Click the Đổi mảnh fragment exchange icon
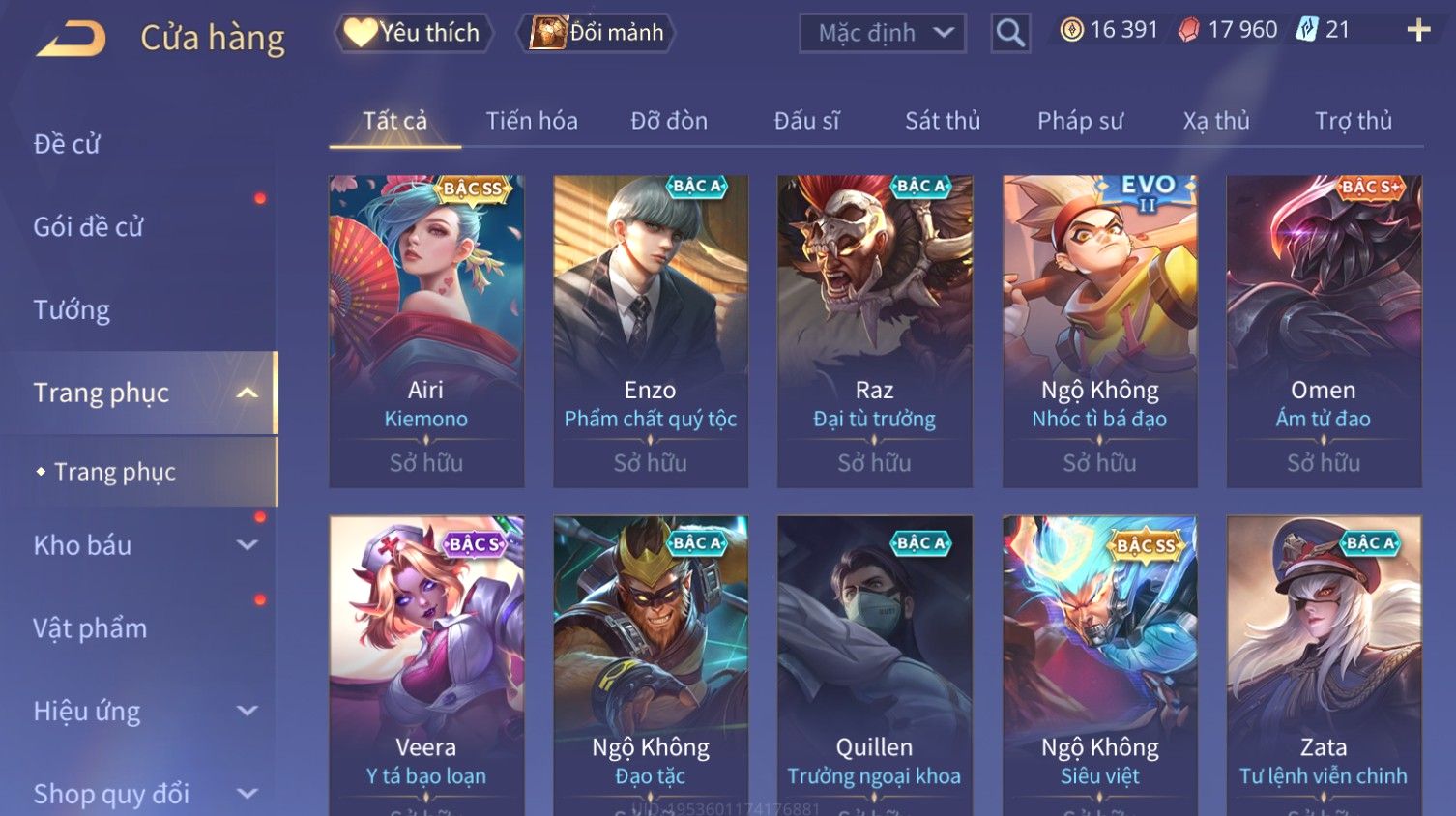The image size is (1456, 816). click(x=547, y=33)
